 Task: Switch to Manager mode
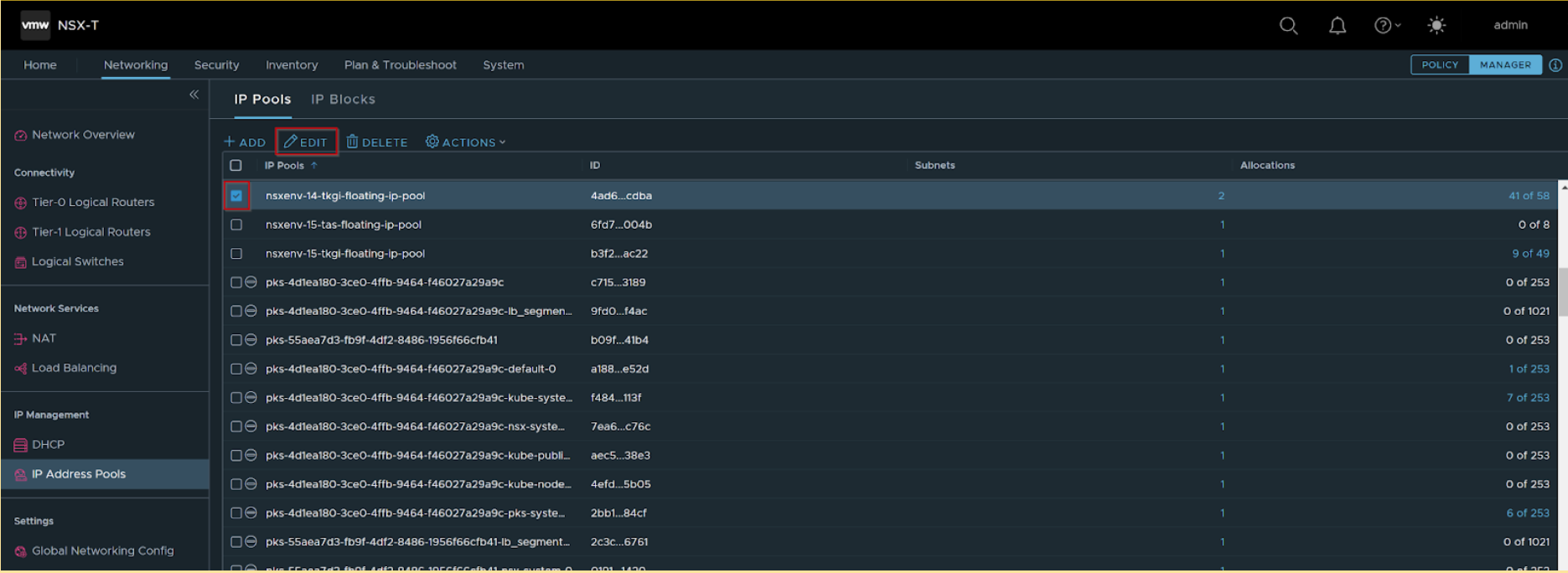click(1505, 65)
